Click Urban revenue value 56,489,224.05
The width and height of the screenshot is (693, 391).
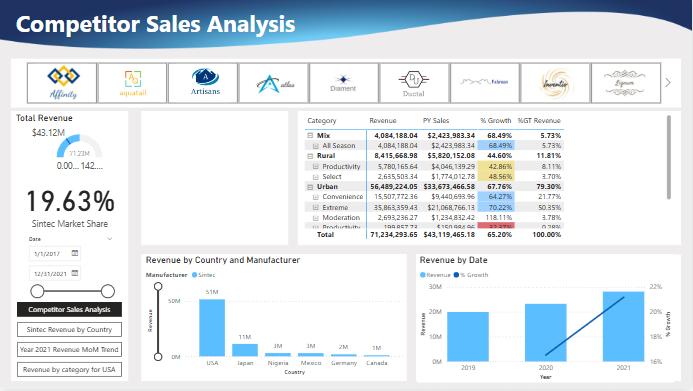click(394, 187)
